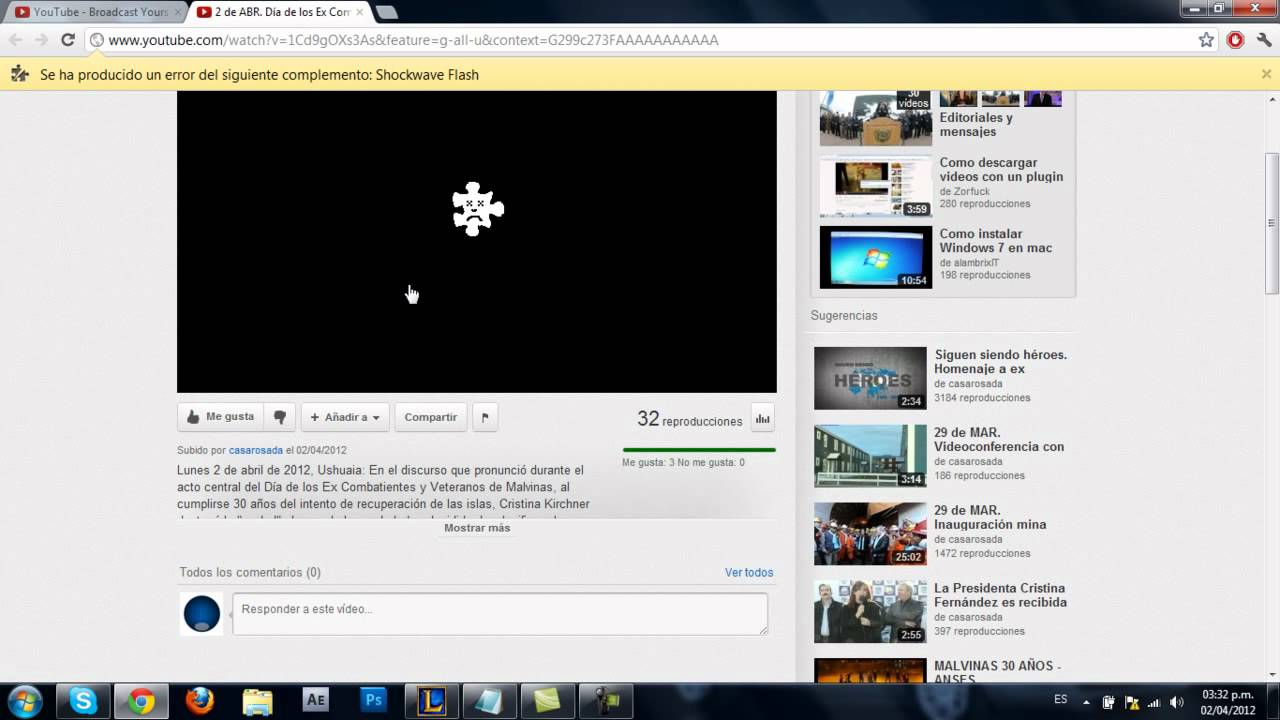Image resolution: width=1280 pixels, height=720 pixels.
Task: Click the browser forward arrow
Action: (x=41, y=40)
